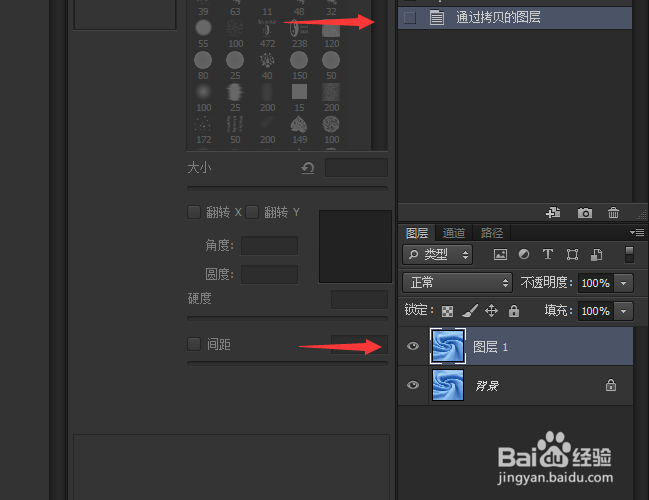Select the 238 brush preset
649x500 pixels.
[299, 33]
